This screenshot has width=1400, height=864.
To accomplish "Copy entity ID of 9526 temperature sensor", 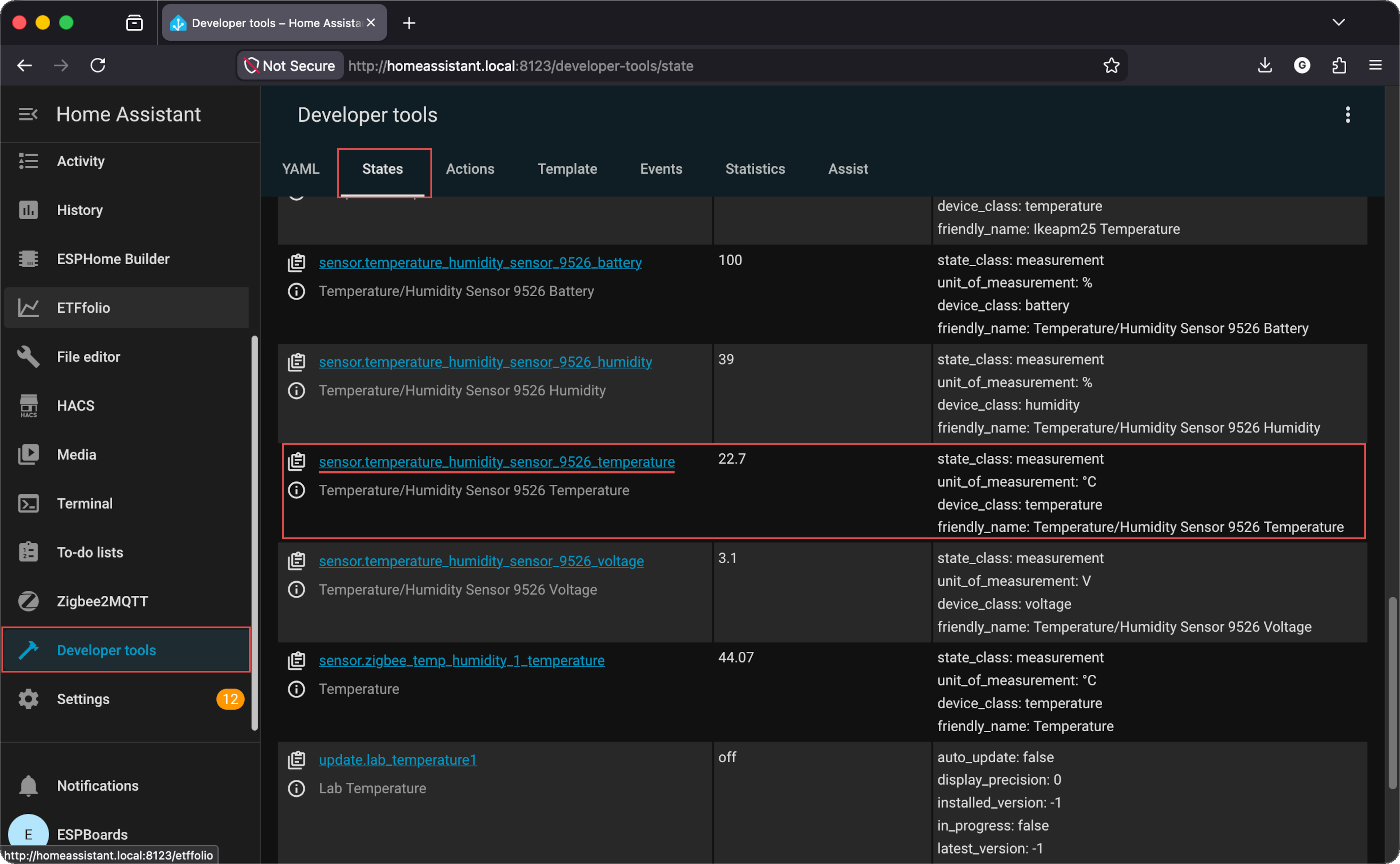I will tap(296, 462).
